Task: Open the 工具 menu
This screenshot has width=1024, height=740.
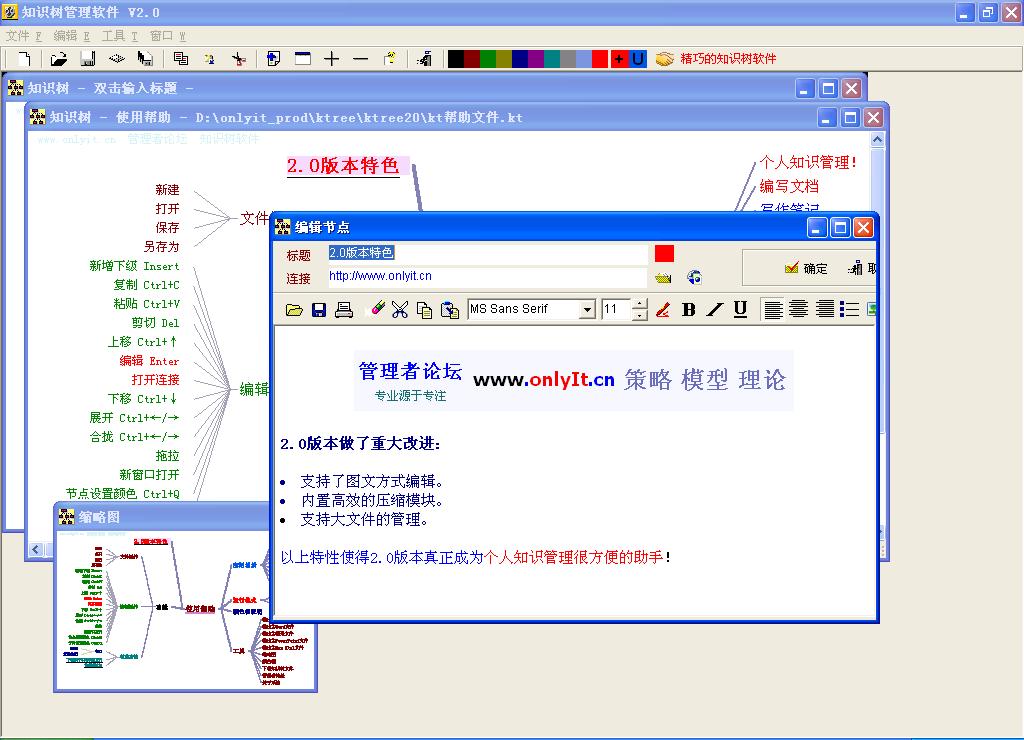Action: tap(119, 35)
